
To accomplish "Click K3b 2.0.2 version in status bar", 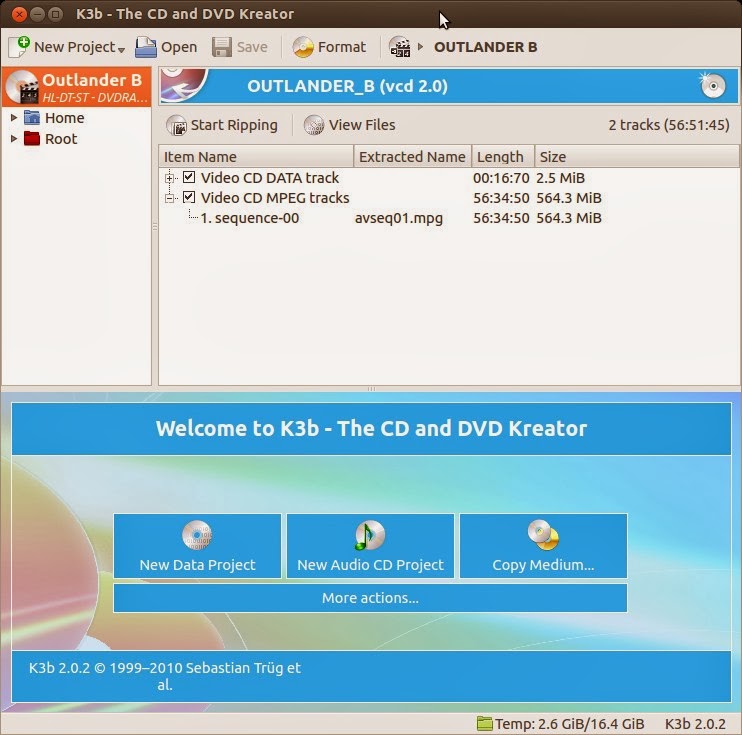I will click(695, 724).
